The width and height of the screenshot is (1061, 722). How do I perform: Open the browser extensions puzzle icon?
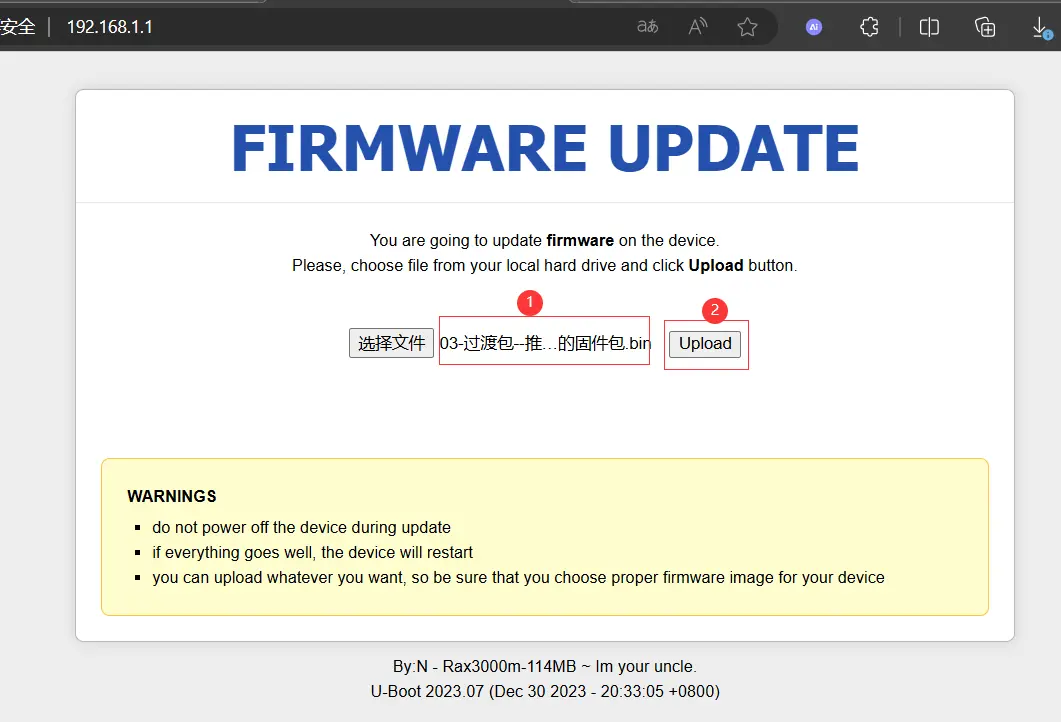[x=870, y=27]
